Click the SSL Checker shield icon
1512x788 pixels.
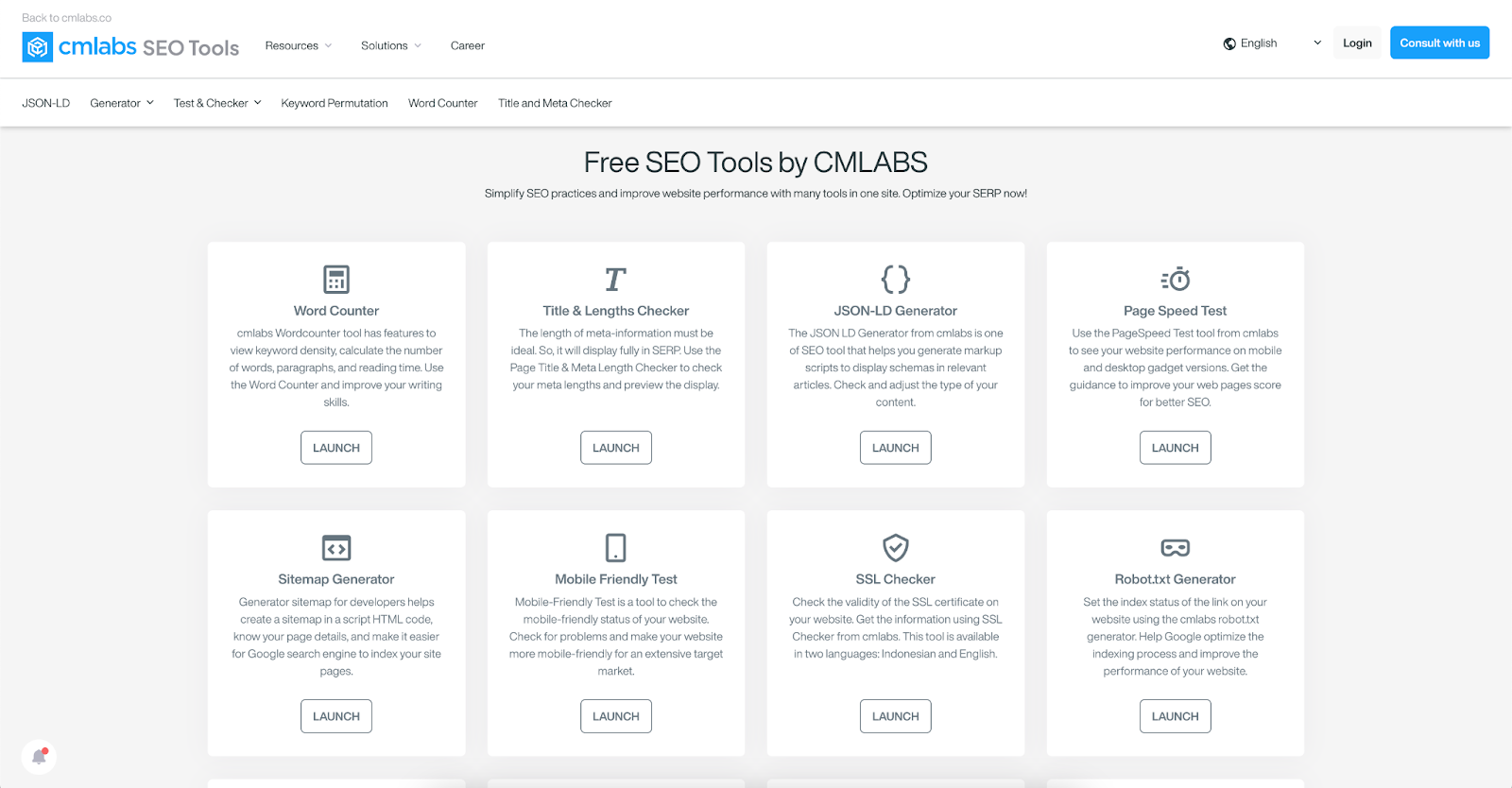[x=896, y=548]
